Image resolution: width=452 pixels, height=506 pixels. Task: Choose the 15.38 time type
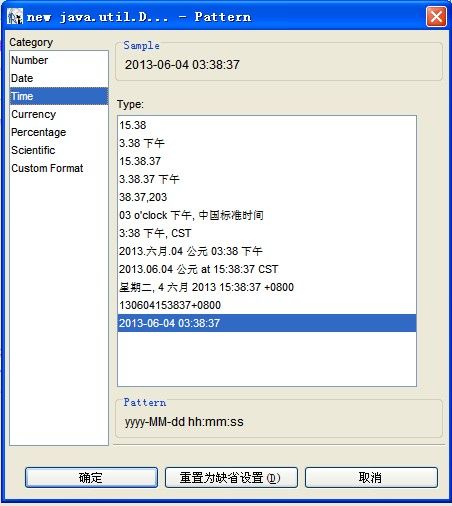(267, 125)
